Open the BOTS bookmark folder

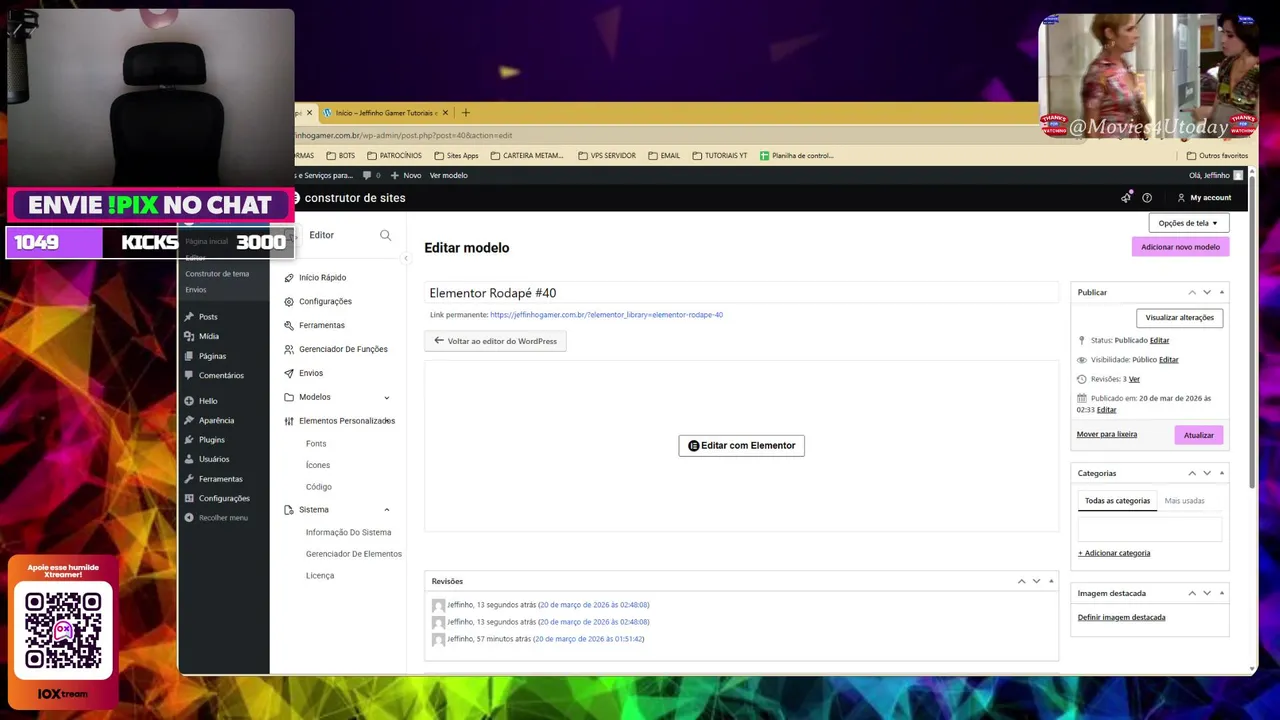340,156
